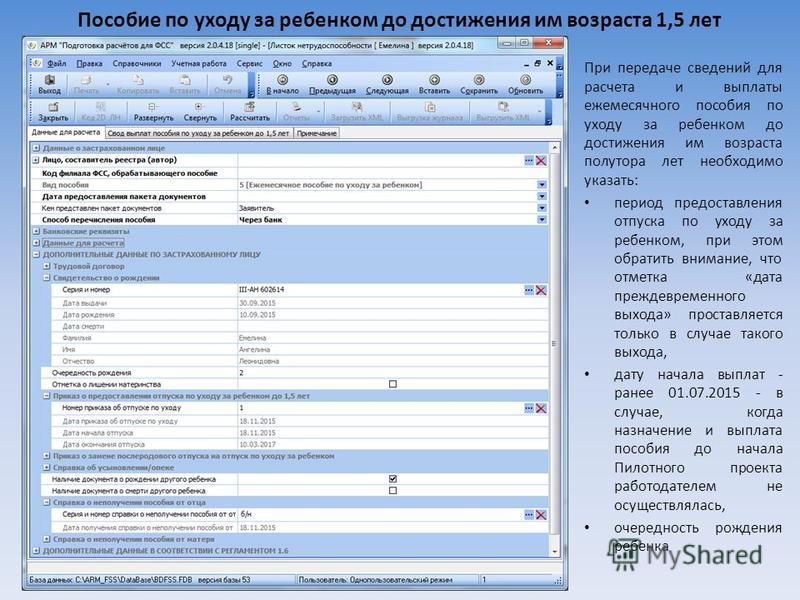The height and width of the screenshot is (600, 800).
Task: Open Кем представлен пакет документов dropdown
Action: pyautogui.click(x=542, y=208)
